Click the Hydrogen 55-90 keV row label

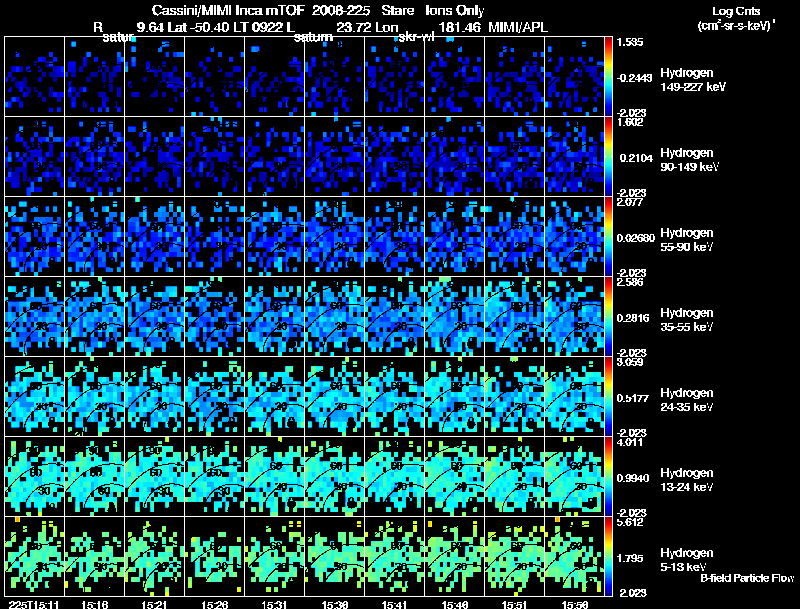click(x=686, y=240)
